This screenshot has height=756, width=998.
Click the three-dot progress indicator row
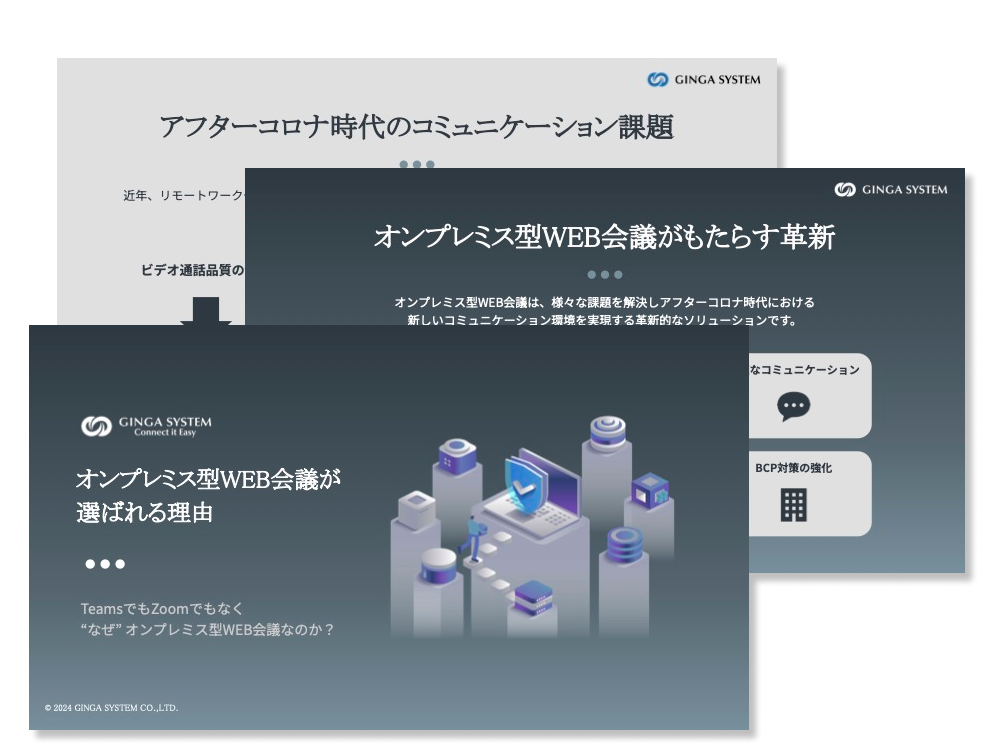coord(104,562)
